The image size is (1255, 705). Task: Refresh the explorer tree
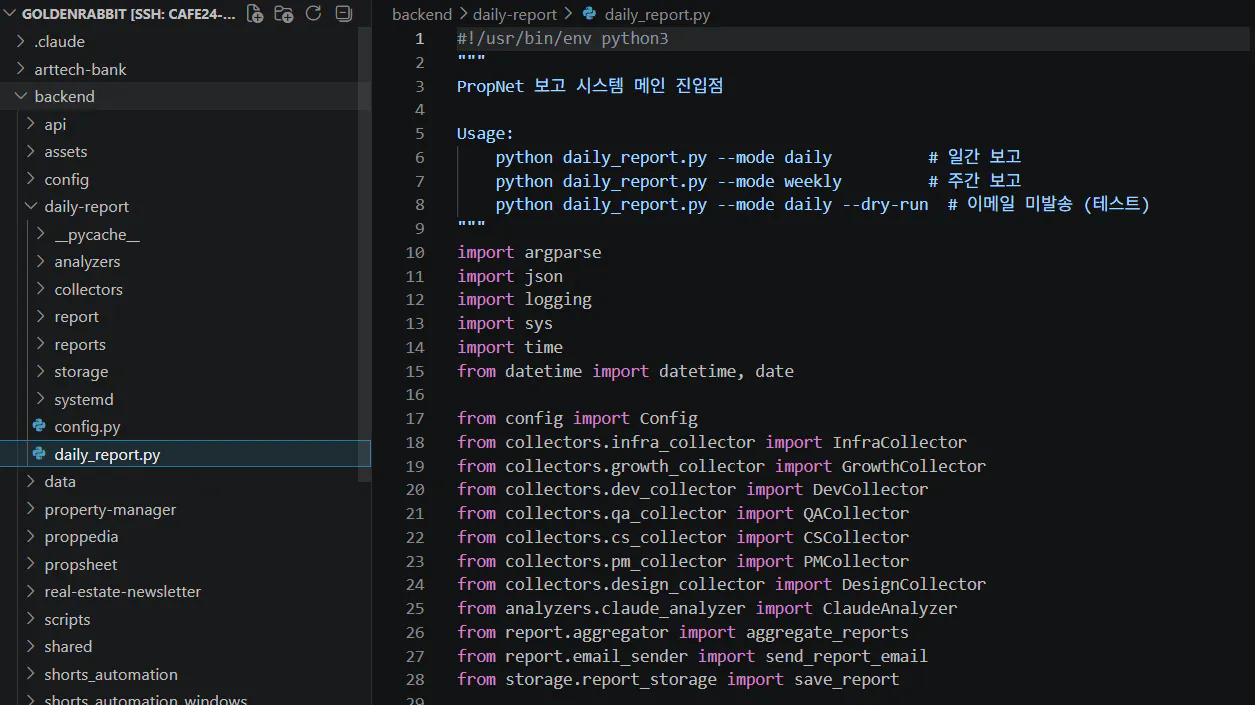[x=313, y=14]
